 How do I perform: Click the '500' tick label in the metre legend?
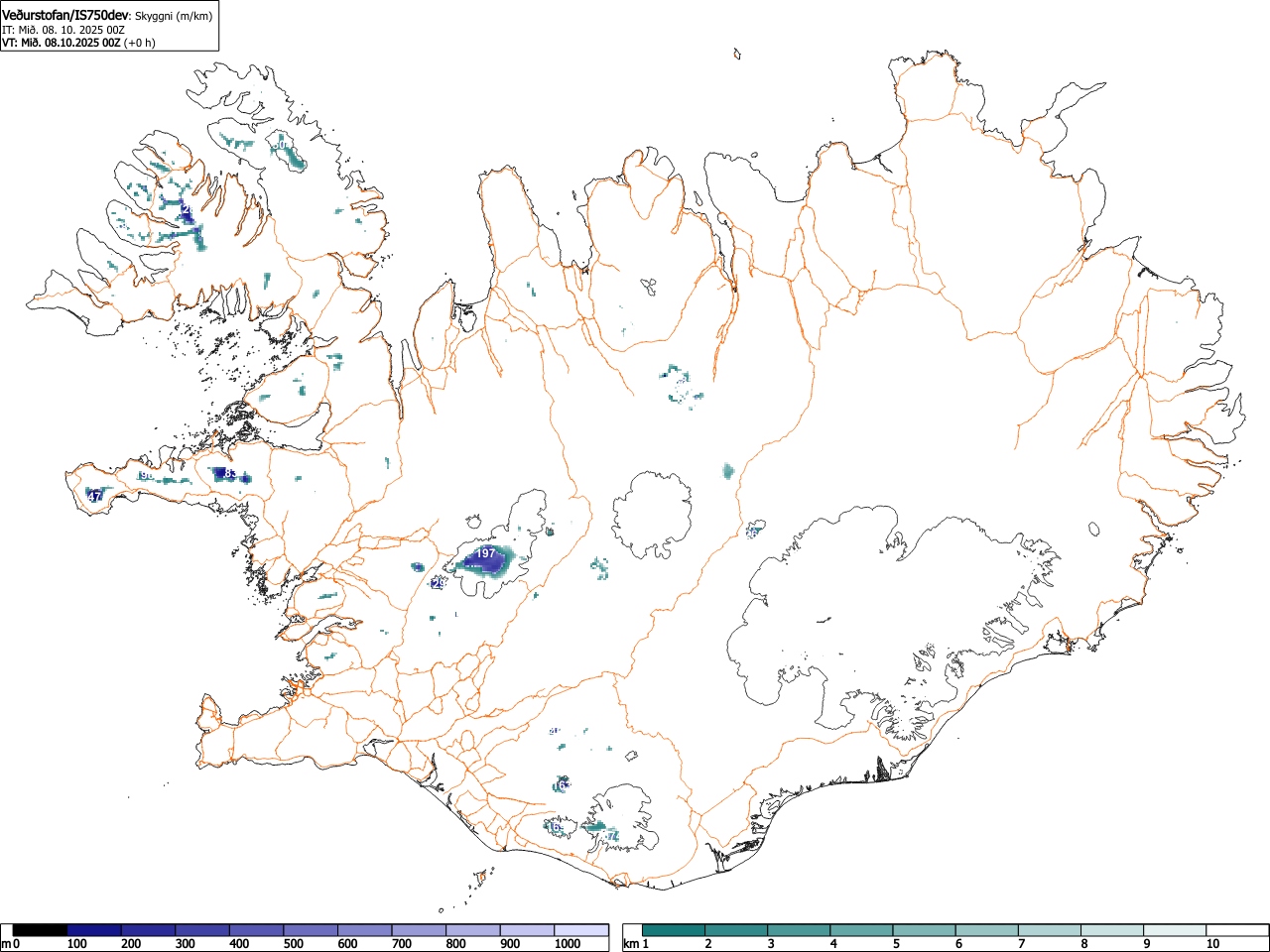point(293,944)
